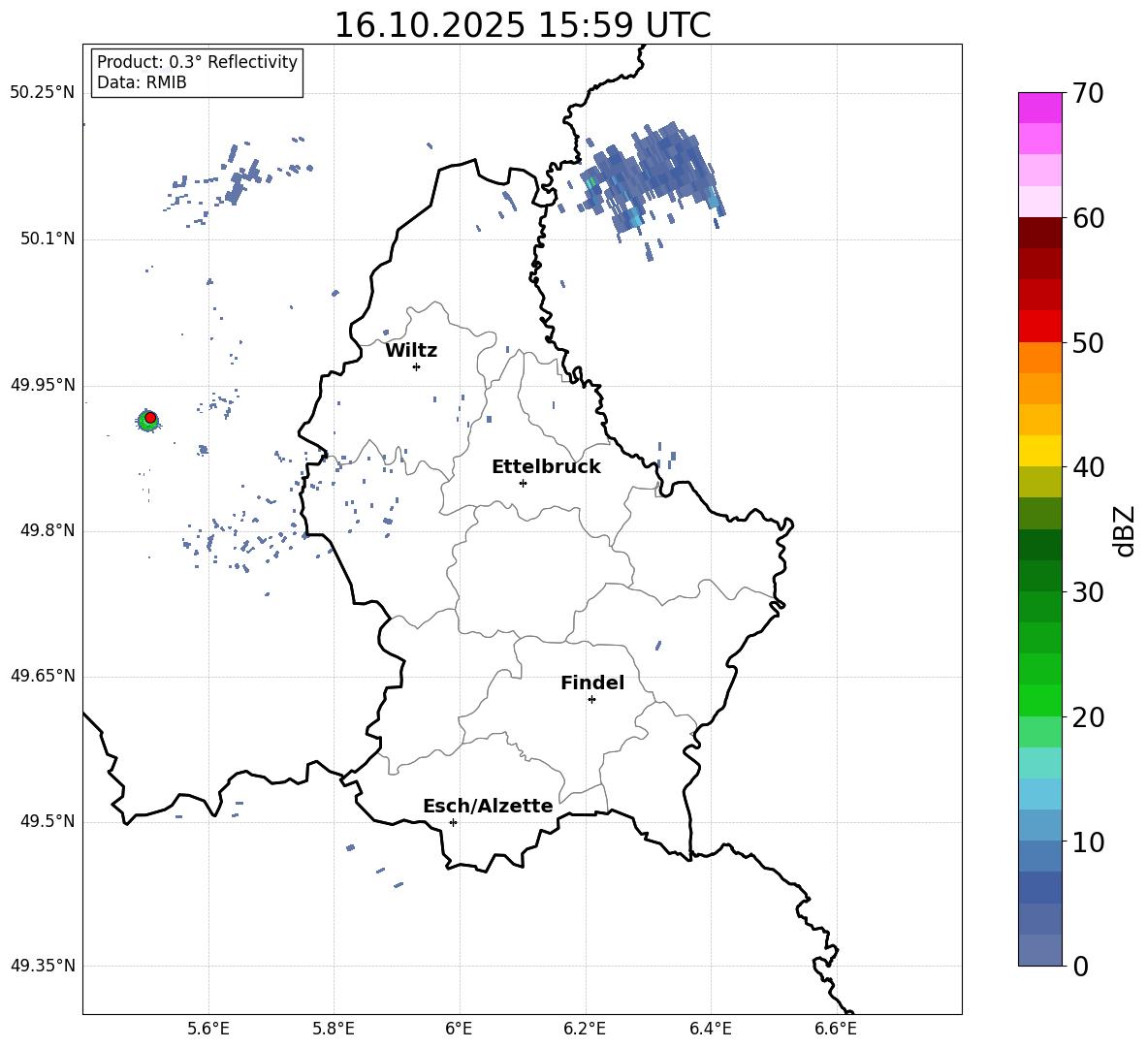Viewport: 1148px width, 1048px height.
Task: Select the Wiltz station label
Action: pyautogui.click(x=411, y=351)
